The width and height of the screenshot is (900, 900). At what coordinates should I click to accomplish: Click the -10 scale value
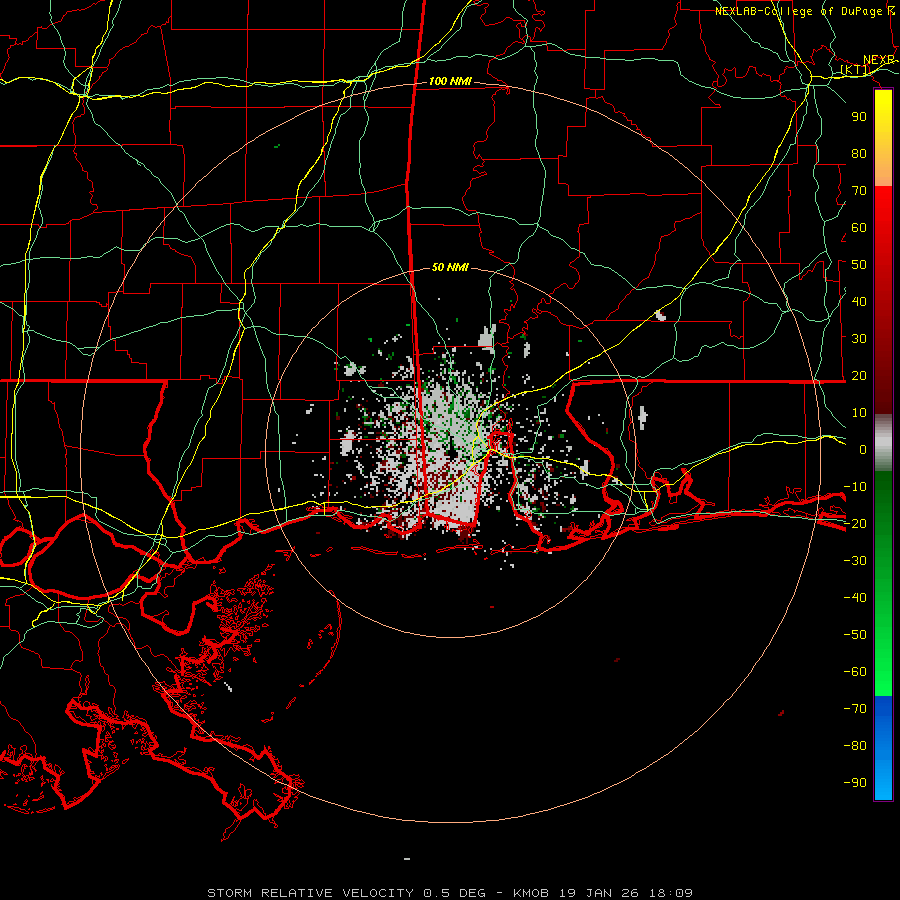coord(855,487)
